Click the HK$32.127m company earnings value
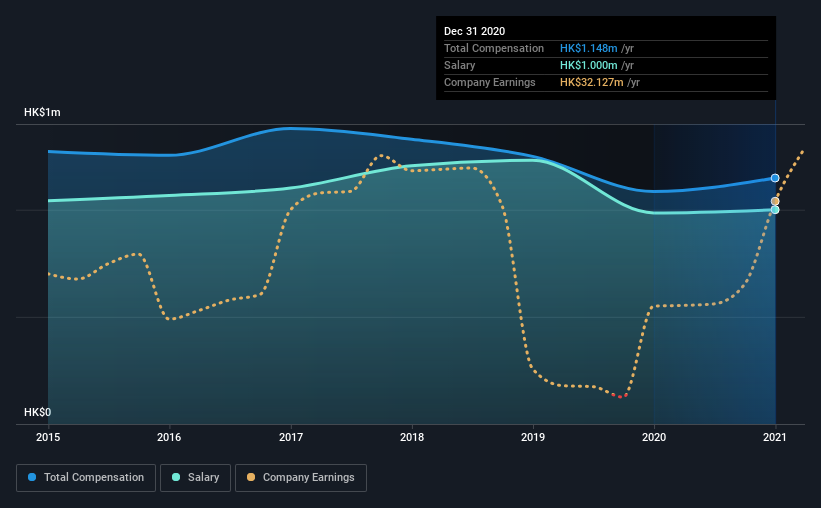This screenshot has width=821, height=508. 592,82
